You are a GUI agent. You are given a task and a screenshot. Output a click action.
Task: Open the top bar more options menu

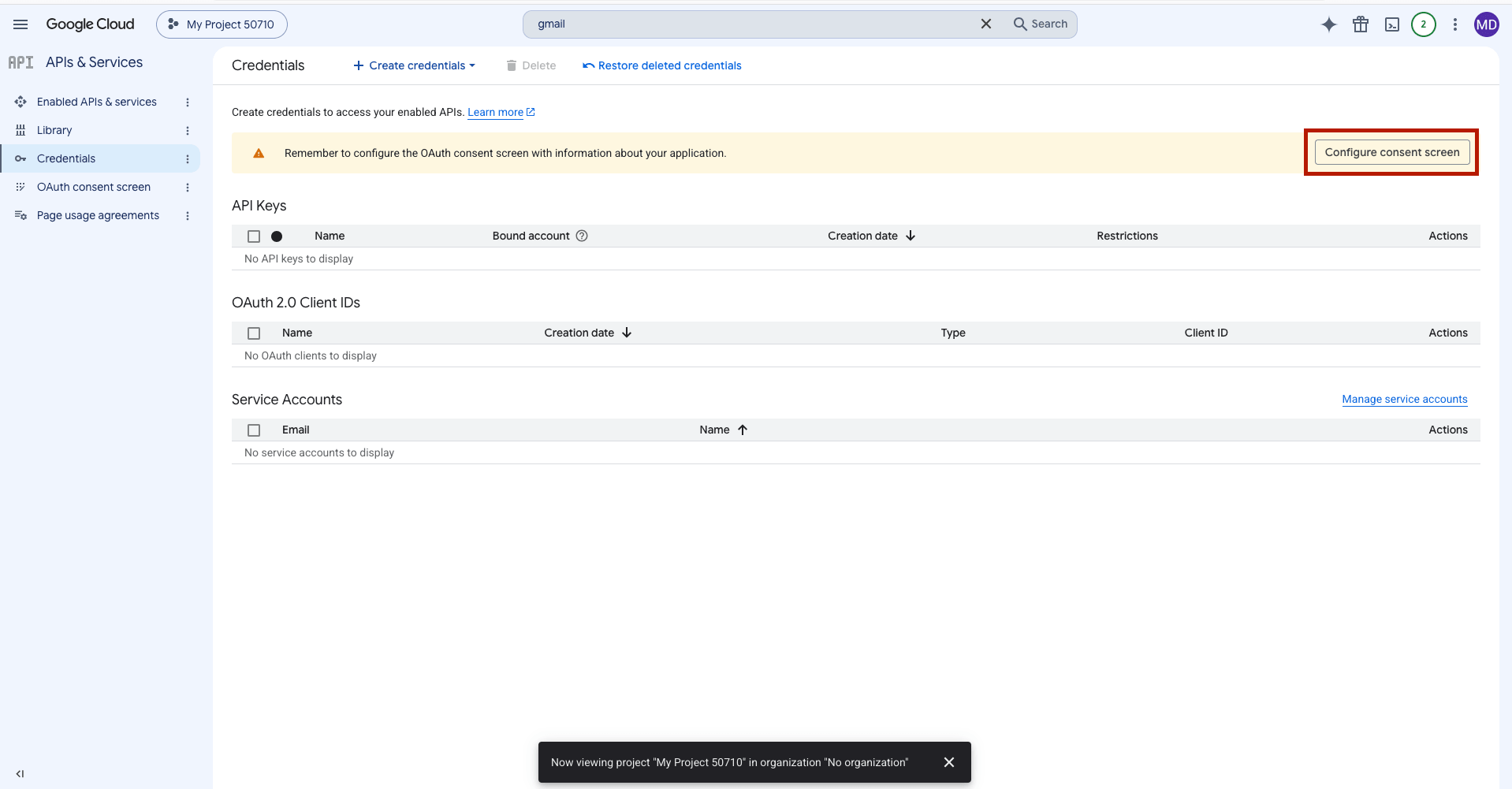1455,24
